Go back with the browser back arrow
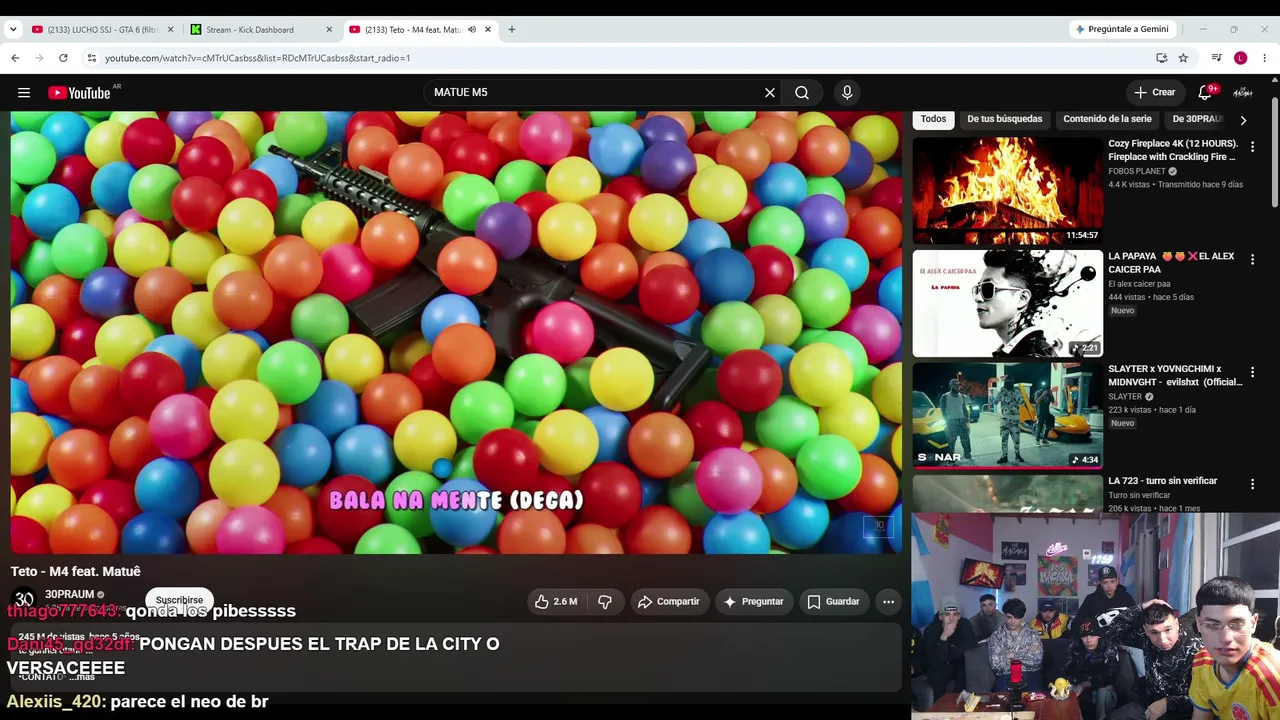1280x720 pixels. click(15, 58)
